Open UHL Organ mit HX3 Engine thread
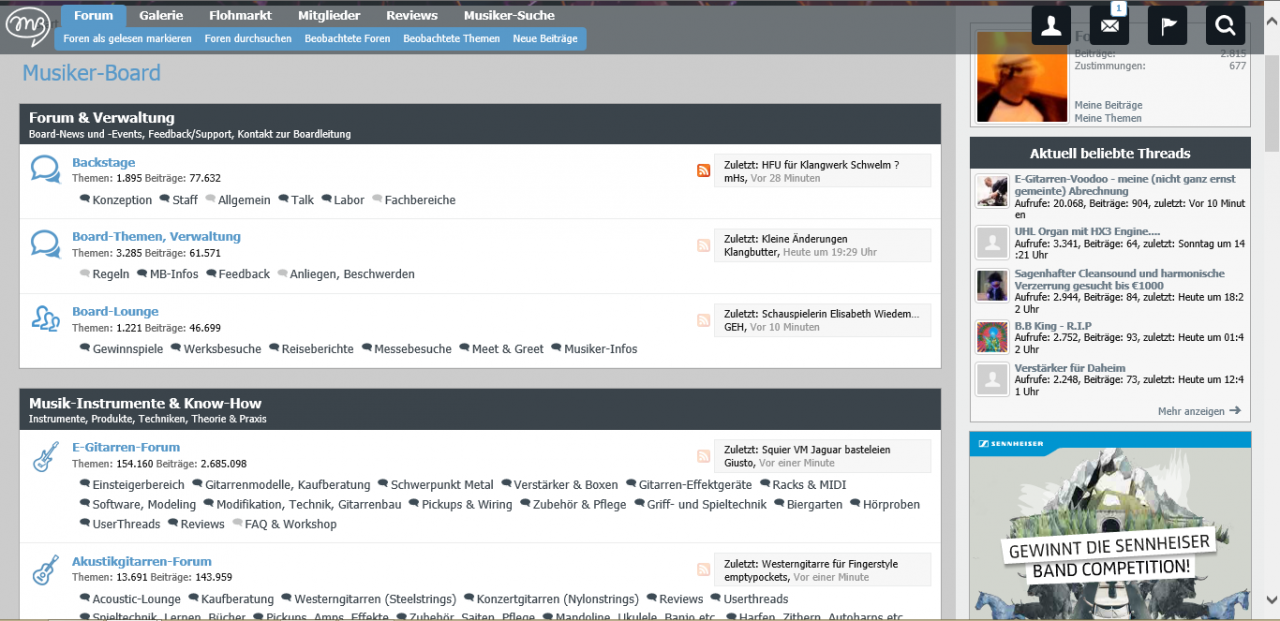The width and height of the screenshot is (1280, 621). [1087, 231]
